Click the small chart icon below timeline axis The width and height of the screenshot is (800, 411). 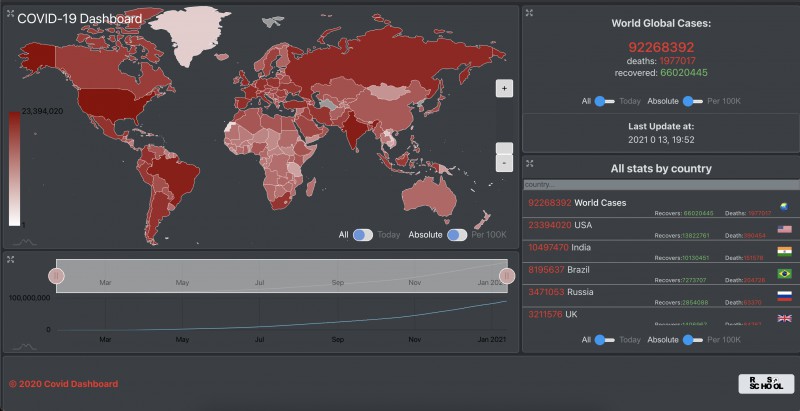[x=24, y=347]
